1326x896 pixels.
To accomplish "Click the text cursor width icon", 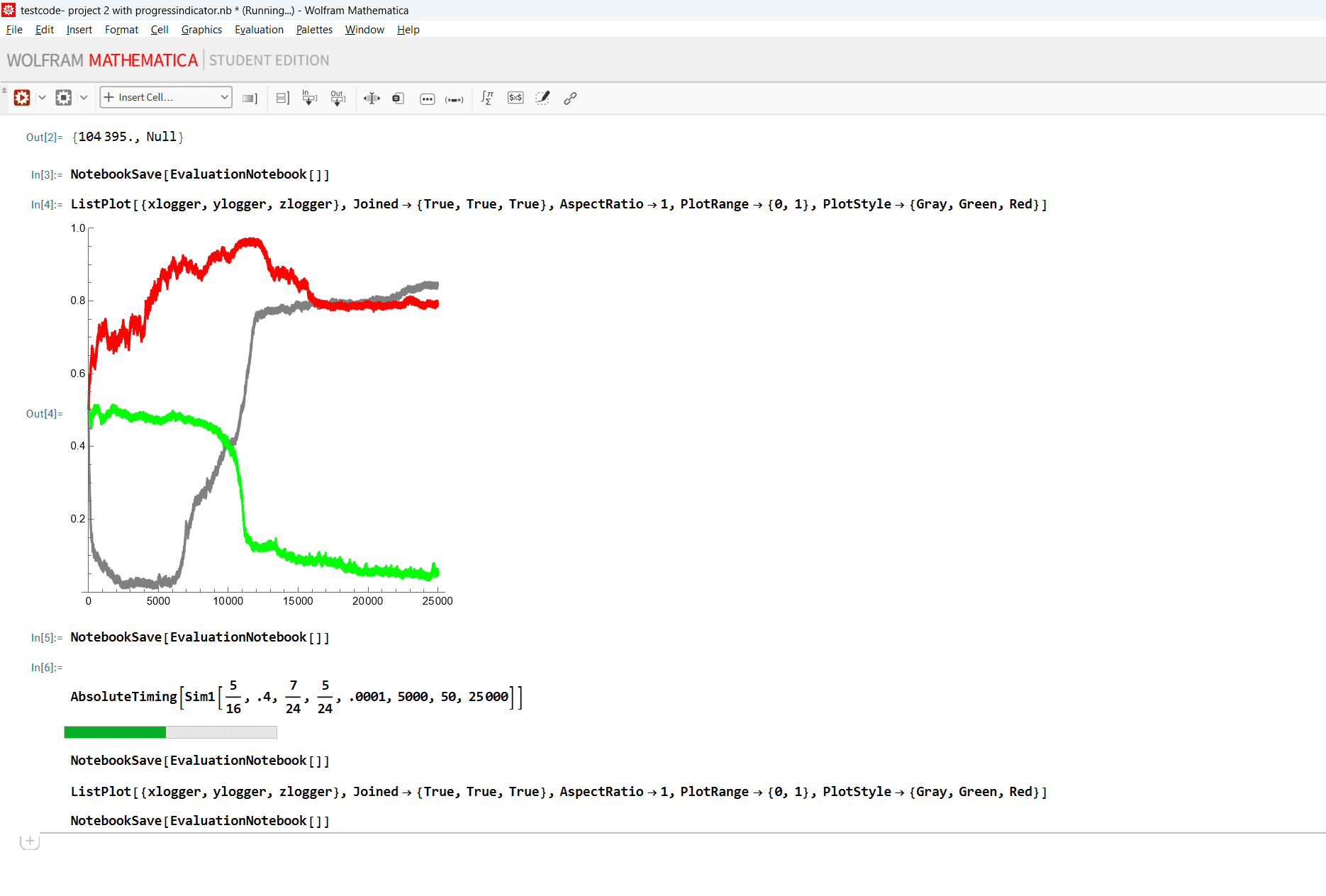I will tap(372, 99).
